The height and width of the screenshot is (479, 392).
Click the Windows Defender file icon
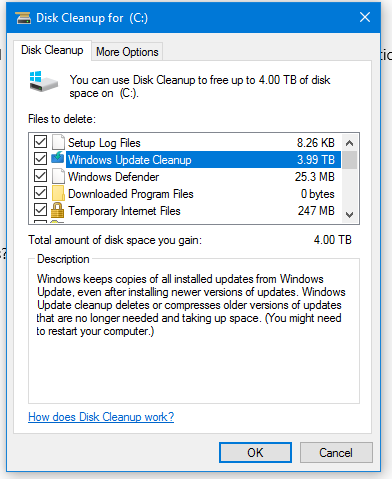[58, 176]
